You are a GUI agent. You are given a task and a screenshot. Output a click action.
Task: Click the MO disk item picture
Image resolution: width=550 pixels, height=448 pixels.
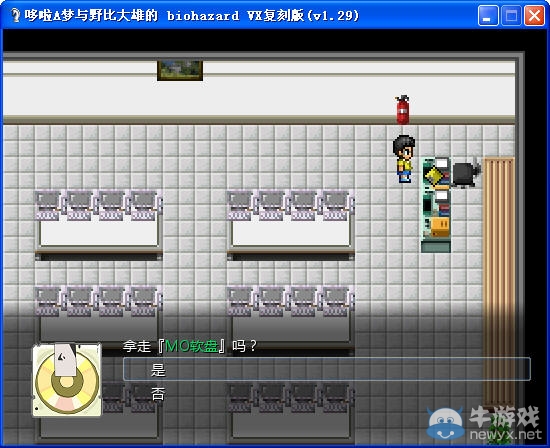click(67, 380)
